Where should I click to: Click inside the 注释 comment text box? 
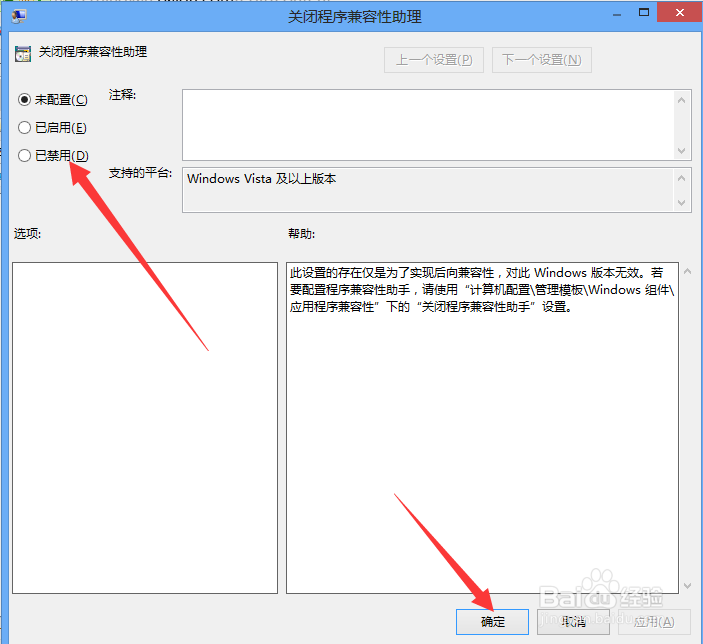(x=428, y=125)
